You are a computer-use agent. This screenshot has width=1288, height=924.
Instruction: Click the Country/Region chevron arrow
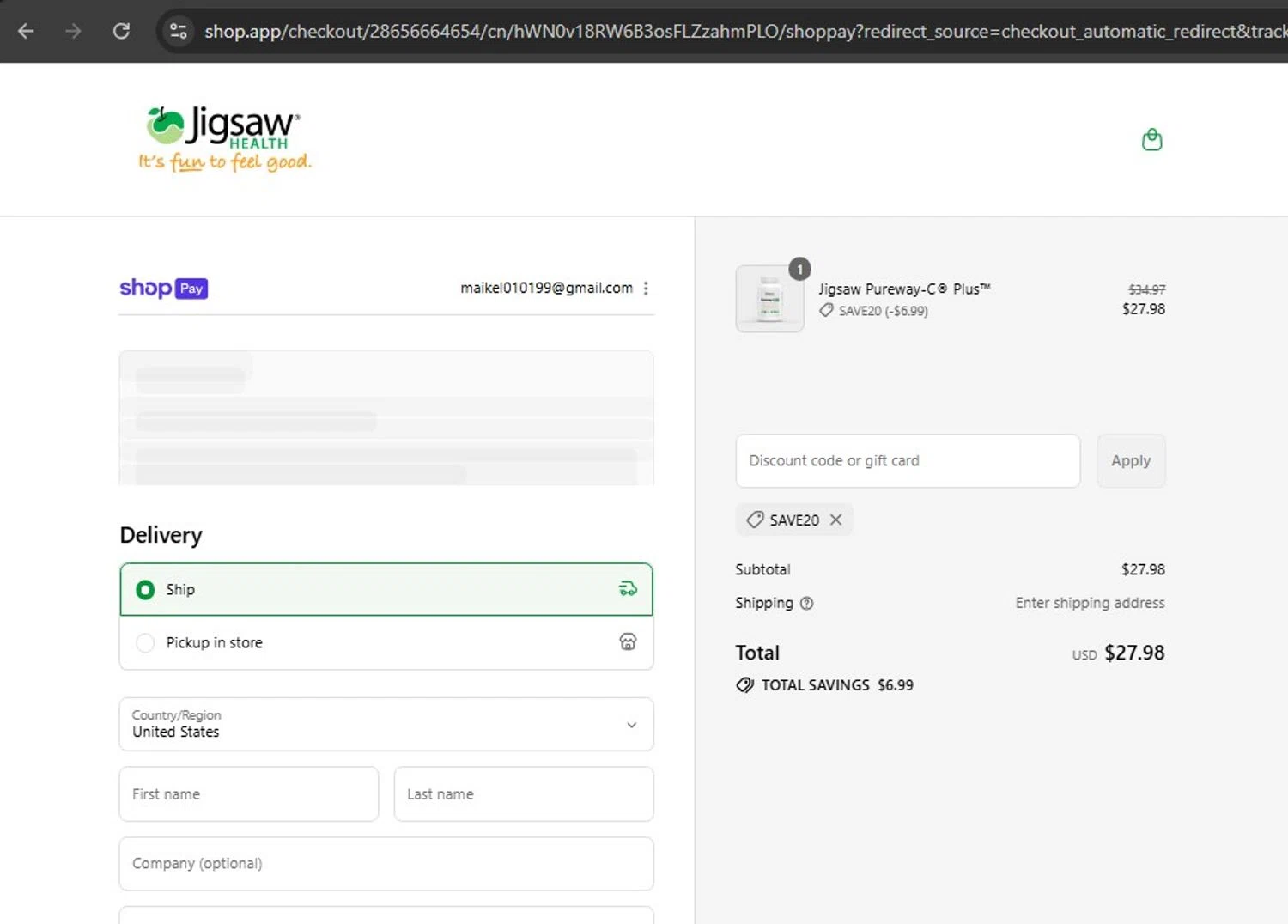coord(631,725)
